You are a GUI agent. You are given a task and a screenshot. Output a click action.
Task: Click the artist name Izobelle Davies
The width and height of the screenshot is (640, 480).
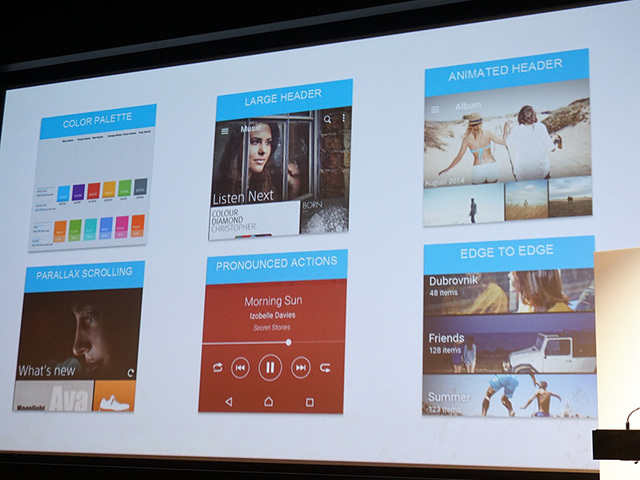point(272,315)
